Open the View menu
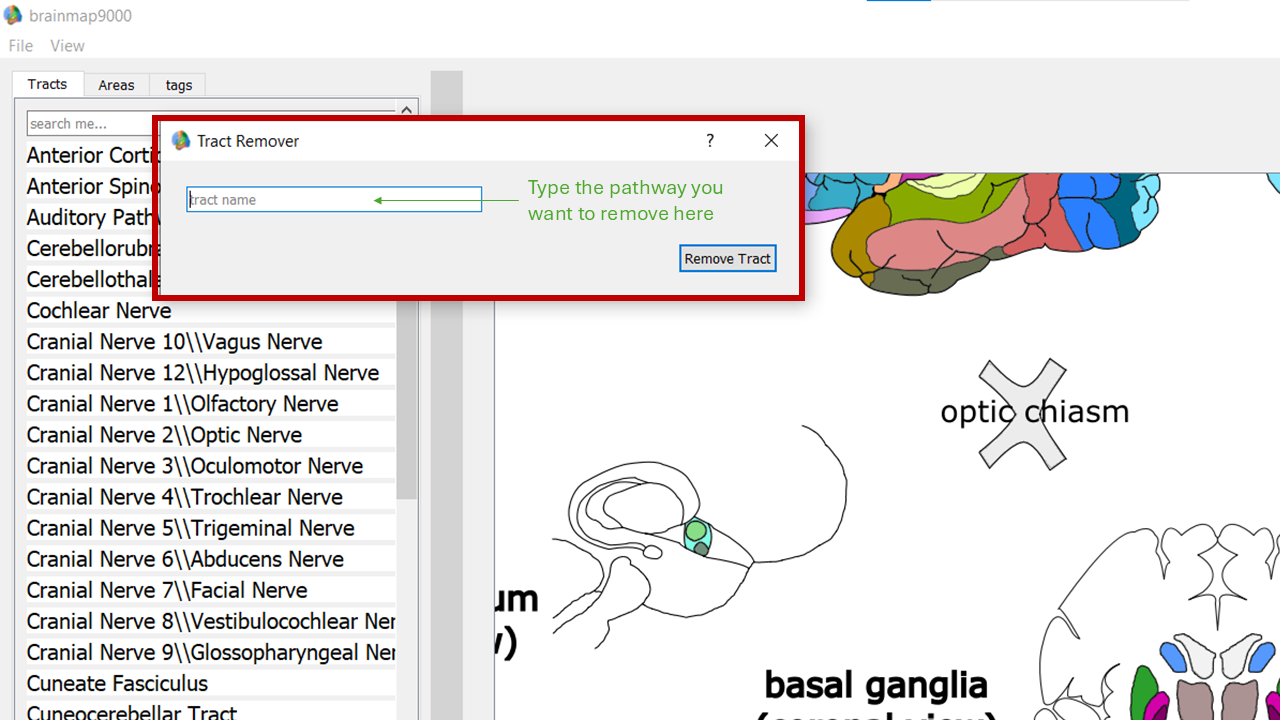The height and width of the screenshot is (720, 1280). (68, 46)
